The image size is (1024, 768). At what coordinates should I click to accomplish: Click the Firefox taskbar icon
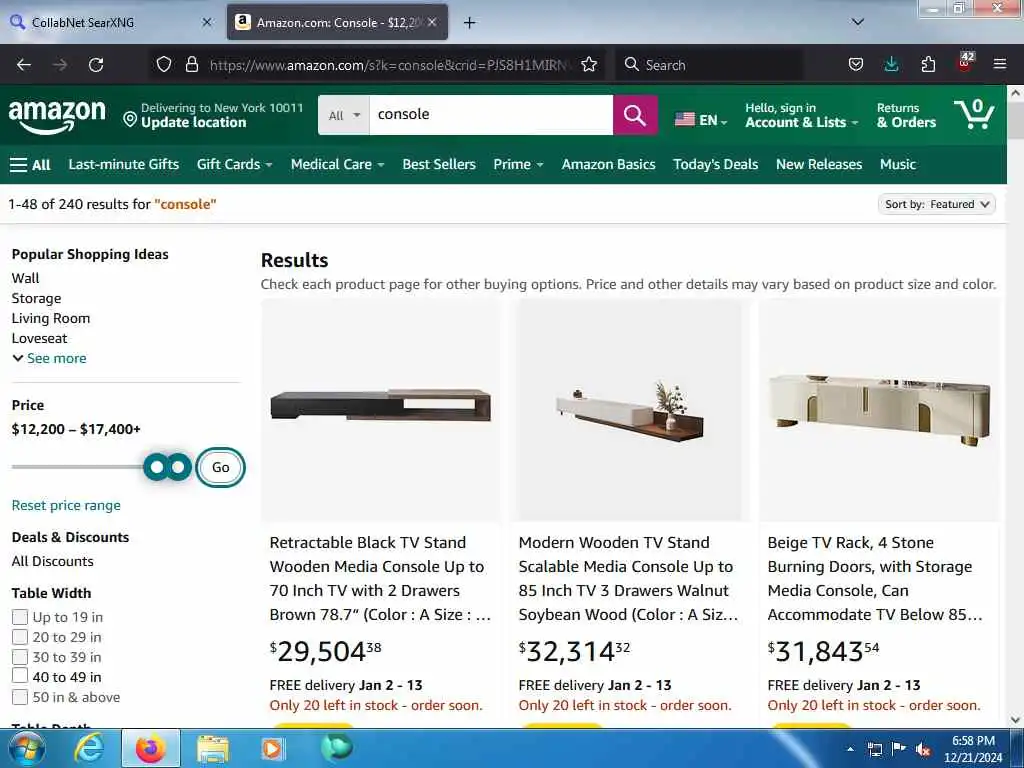pos(150,748)
